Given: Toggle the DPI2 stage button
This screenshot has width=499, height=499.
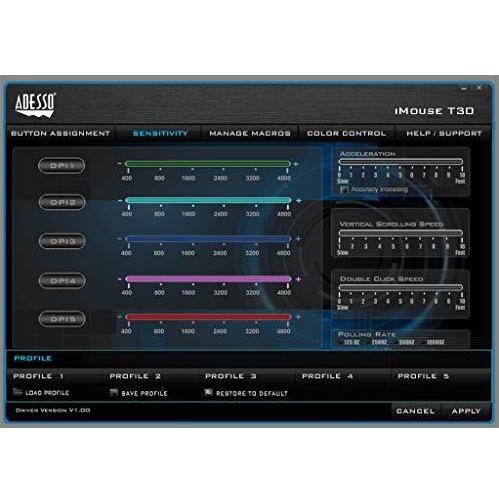Looking at the screenshot, I should pyautogui.click(x=62, y=202).
